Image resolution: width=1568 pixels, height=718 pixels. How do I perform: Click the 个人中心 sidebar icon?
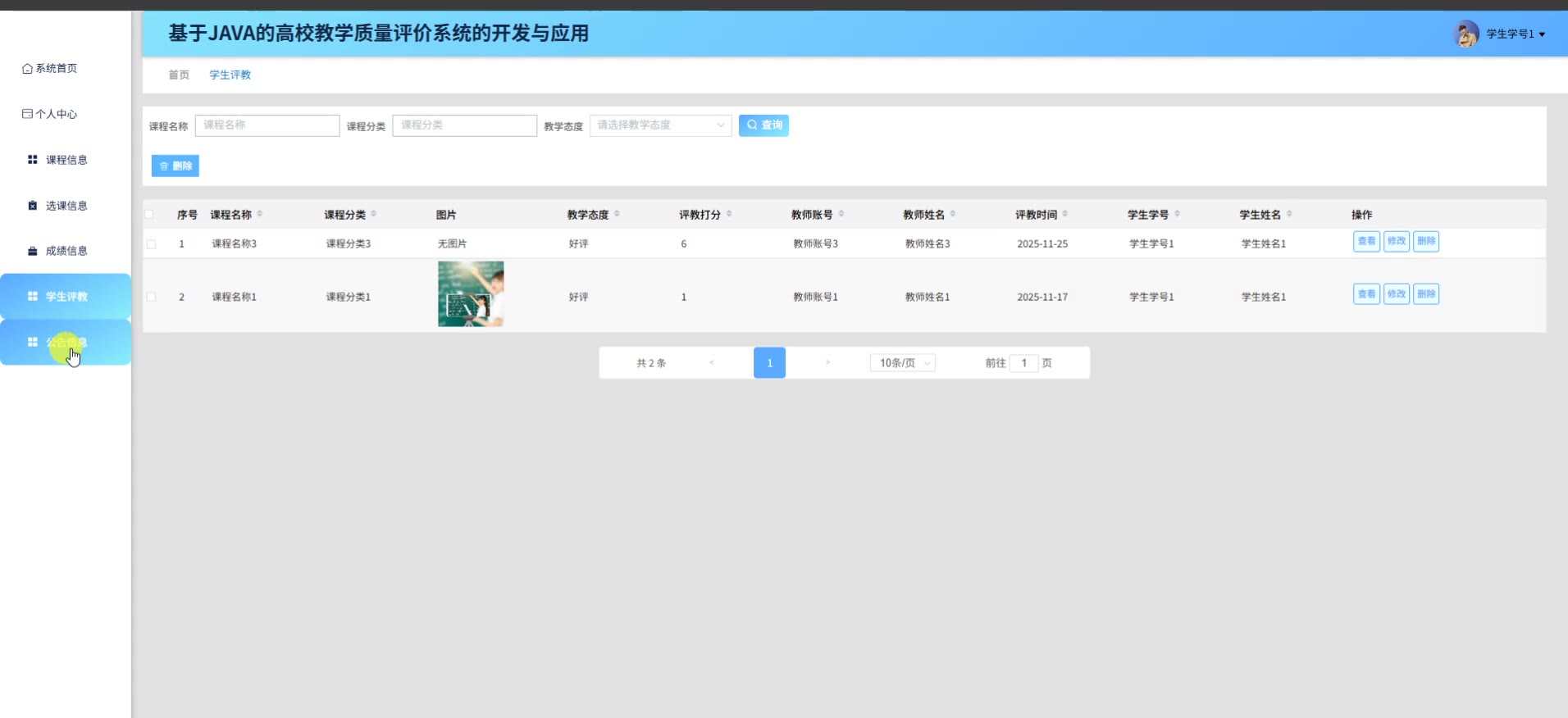pos(27,114)
